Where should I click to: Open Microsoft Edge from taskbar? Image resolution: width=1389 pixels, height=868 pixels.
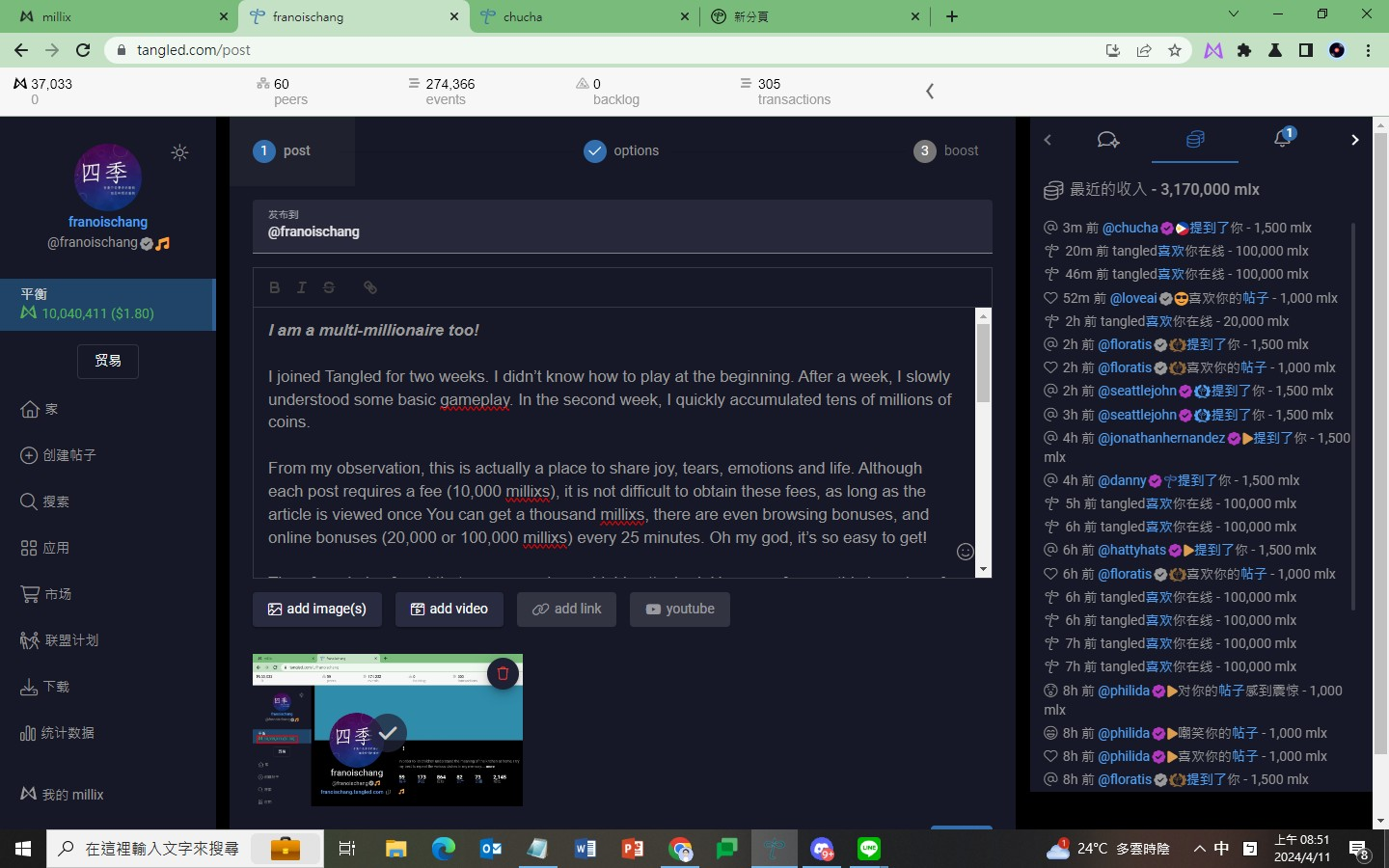[444, 849]
